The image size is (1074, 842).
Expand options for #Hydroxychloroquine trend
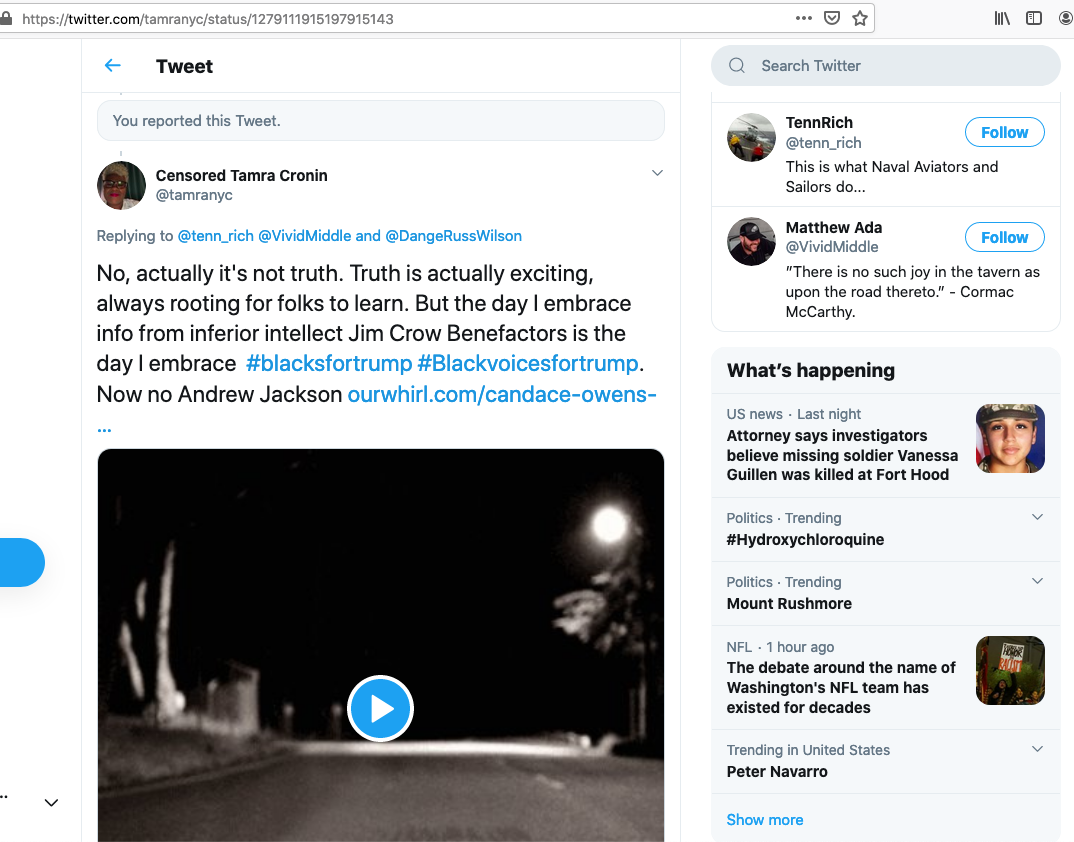(1037, 517)
